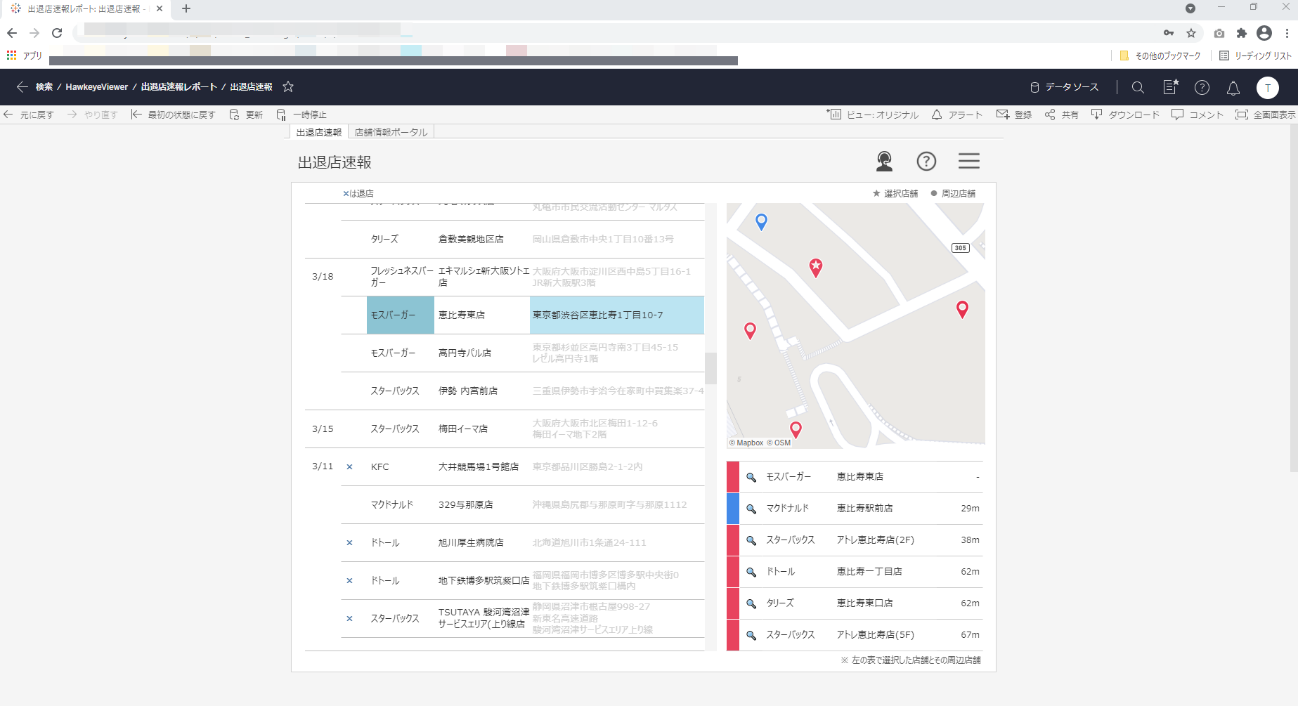Open アラート alerts
1298x706 pixels.
[x=957, y=115]
